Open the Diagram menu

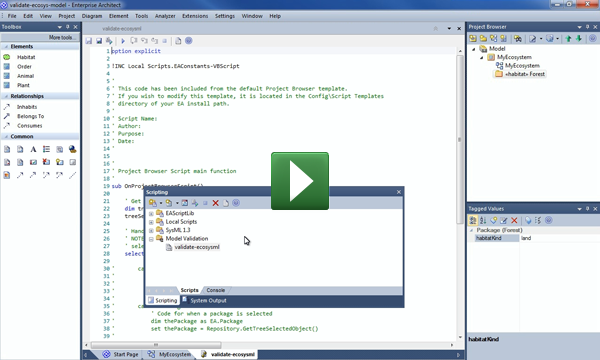click(92, 16)
